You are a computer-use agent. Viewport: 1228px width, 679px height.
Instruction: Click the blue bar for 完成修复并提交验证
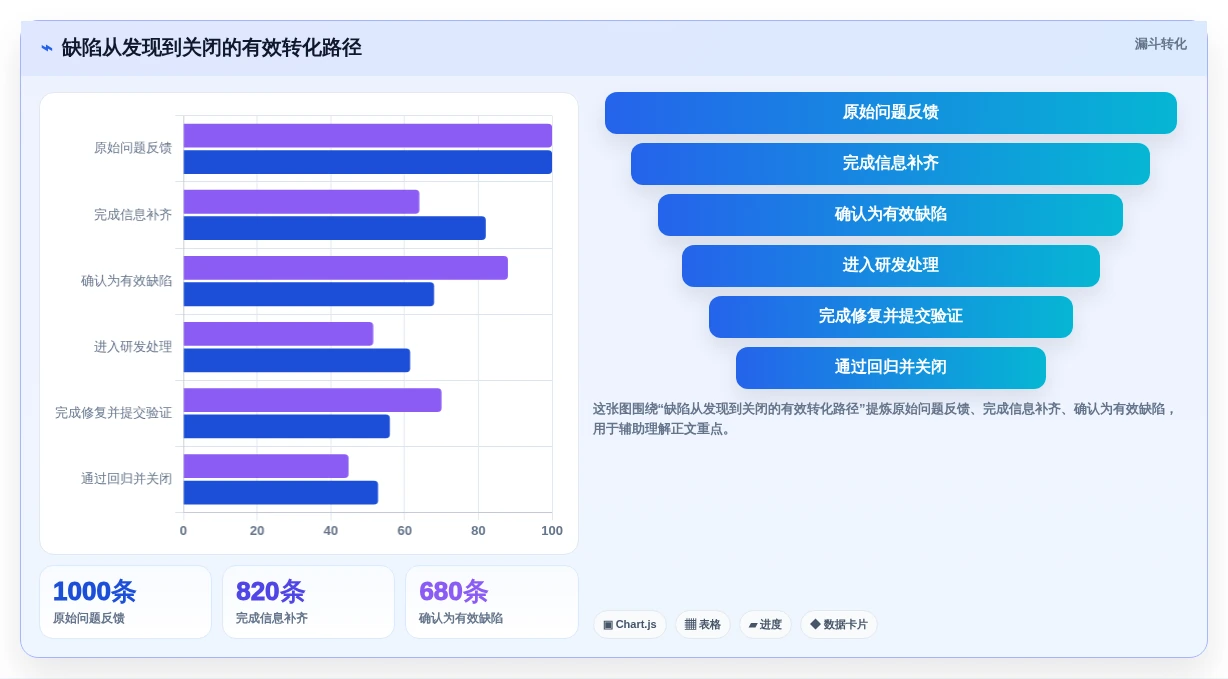point(286,426)
